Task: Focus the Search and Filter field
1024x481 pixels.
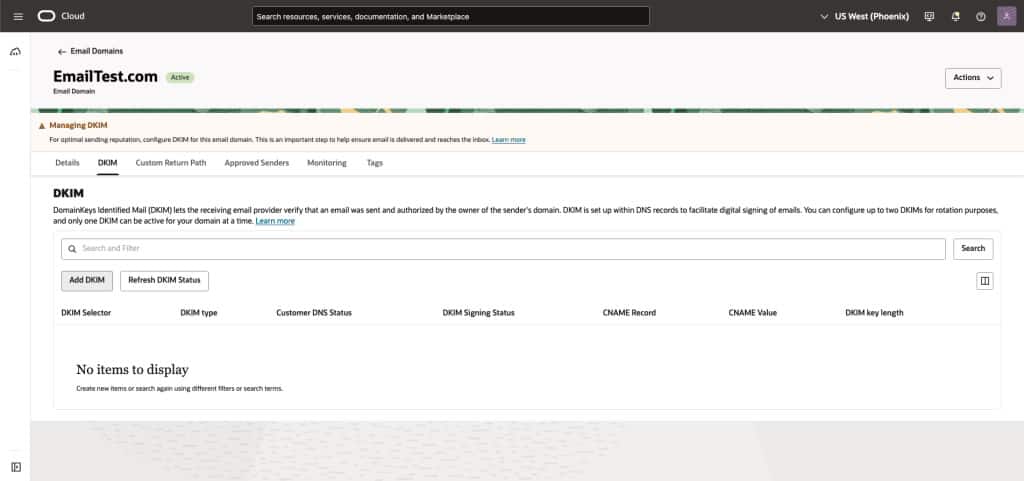Action: click(x=504, y=249)
